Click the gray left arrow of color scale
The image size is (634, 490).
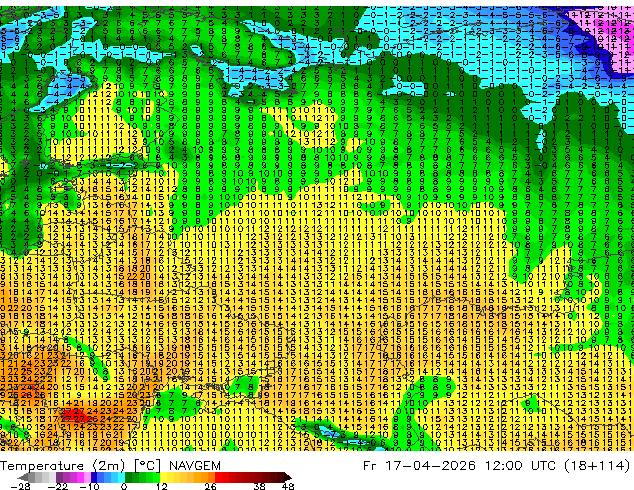tap(23, 477)
